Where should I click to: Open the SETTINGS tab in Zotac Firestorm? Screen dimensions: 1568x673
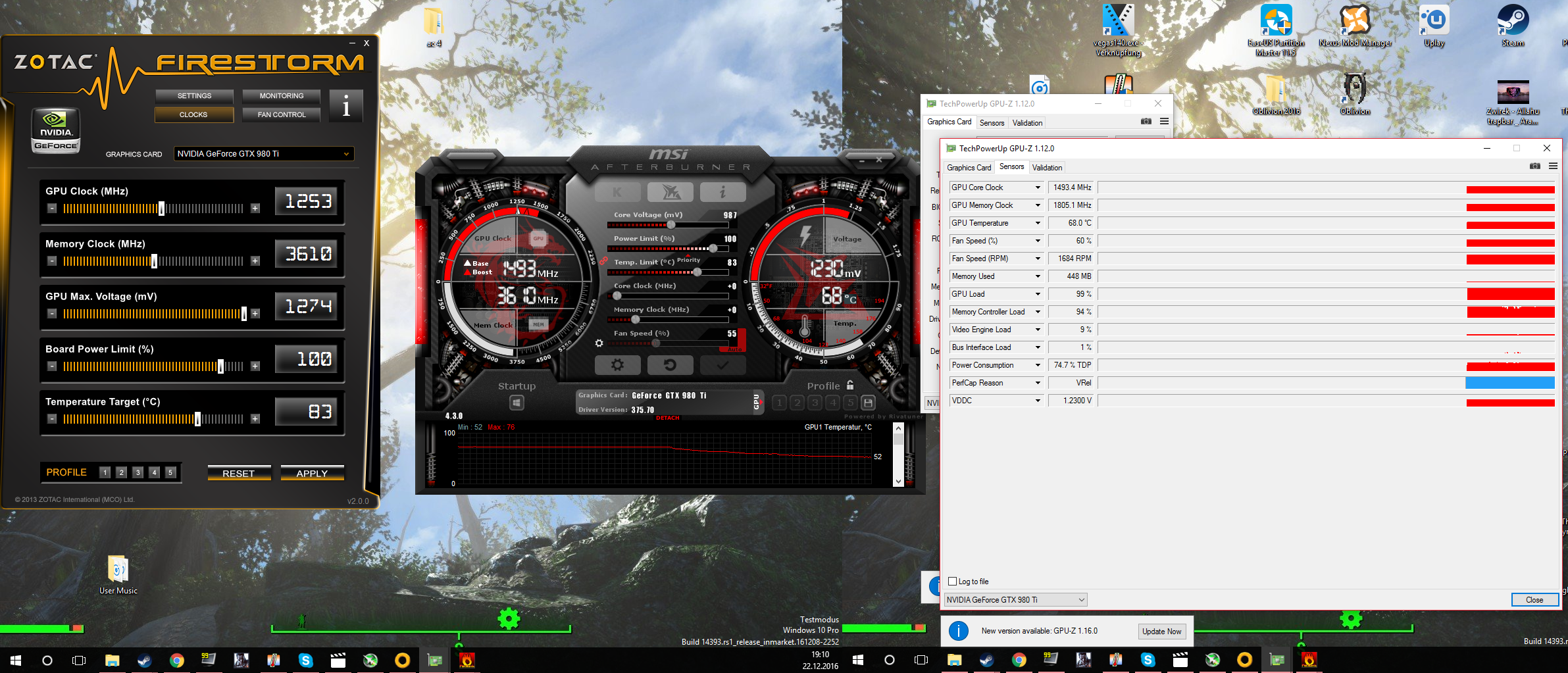[x=194, y=96]
